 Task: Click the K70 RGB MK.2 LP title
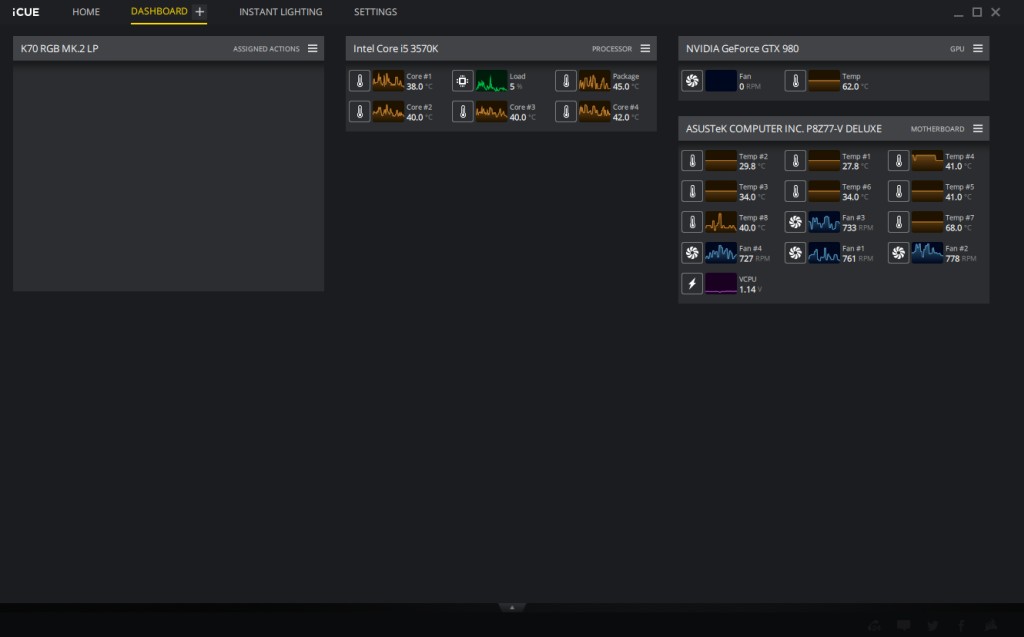[x=59, y=48]
